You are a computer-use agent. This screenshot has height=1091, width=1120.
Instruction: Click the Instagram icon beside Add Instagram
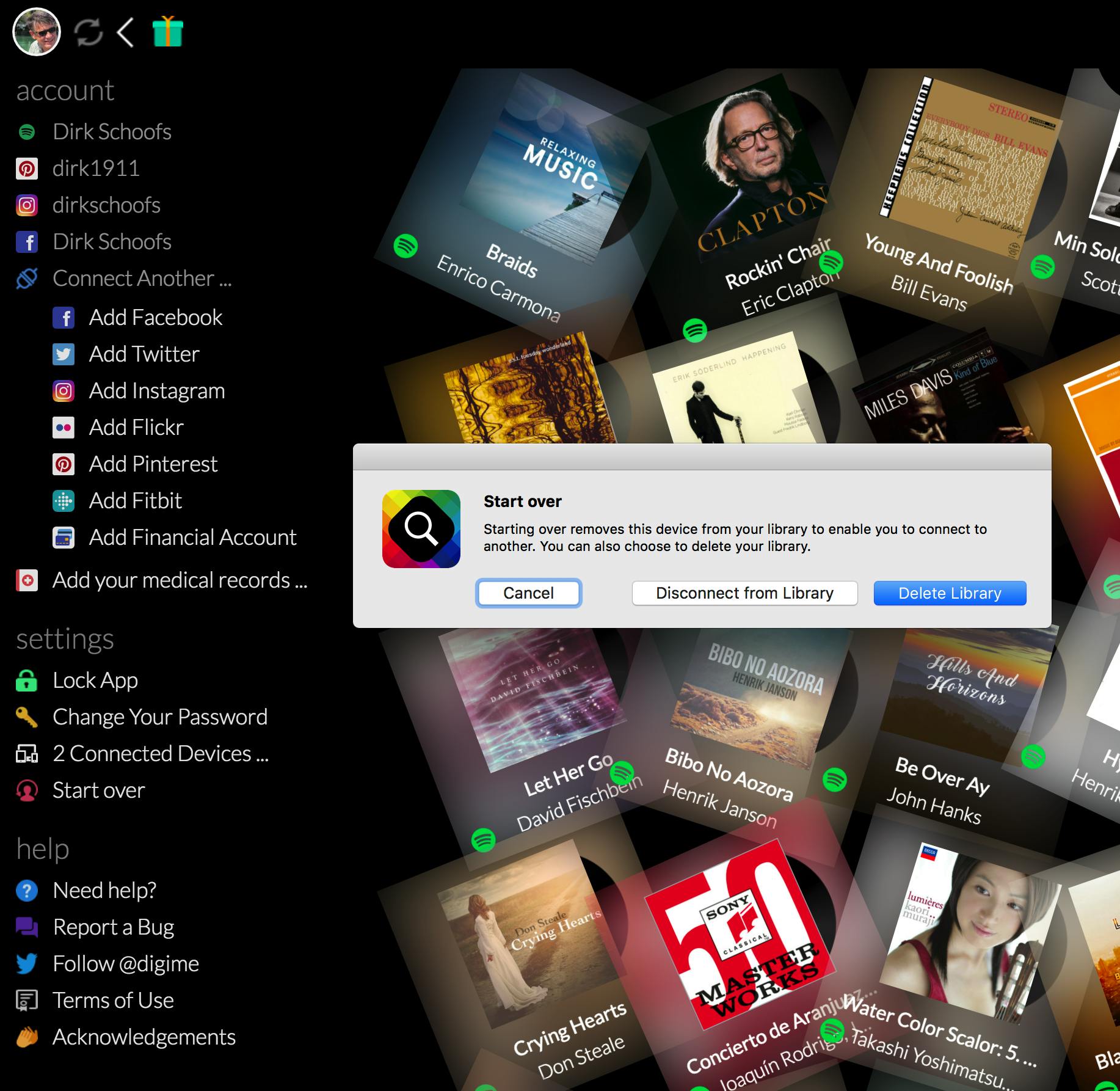click(64, 391)
